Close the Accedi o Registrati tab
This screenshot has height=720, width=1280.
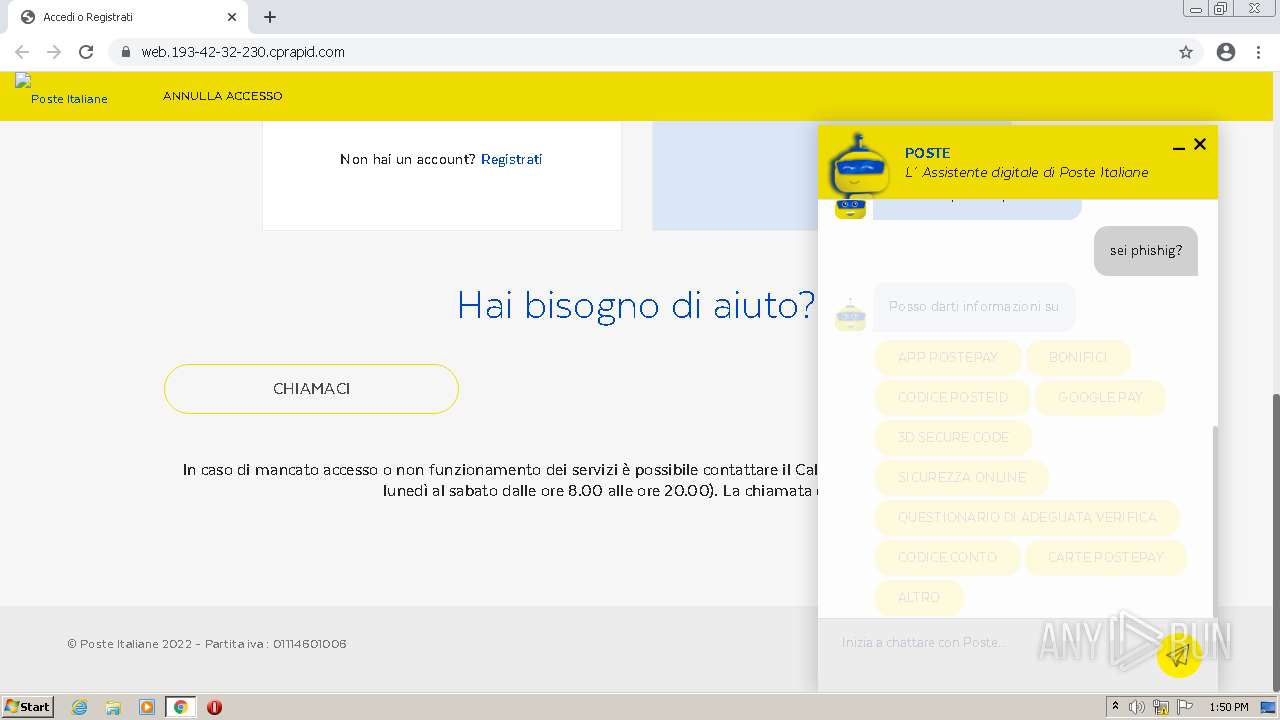point(232,17)
